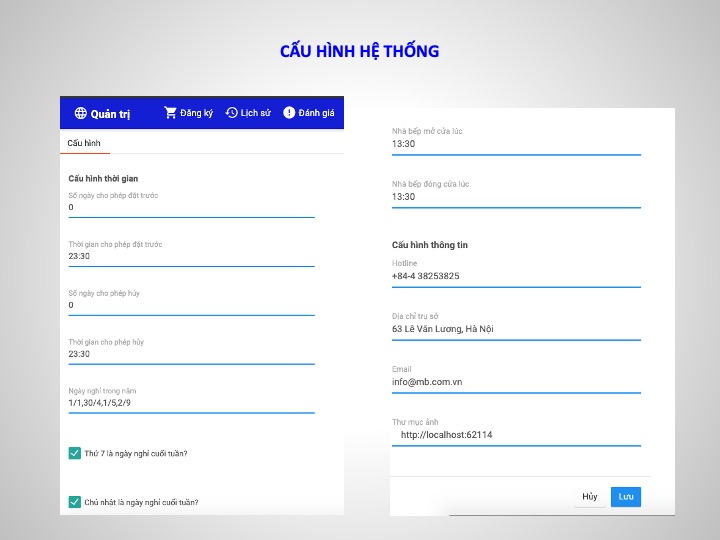
Task: Select the Nhà bếp mở cửa lúc field
Action: point(515,145)
